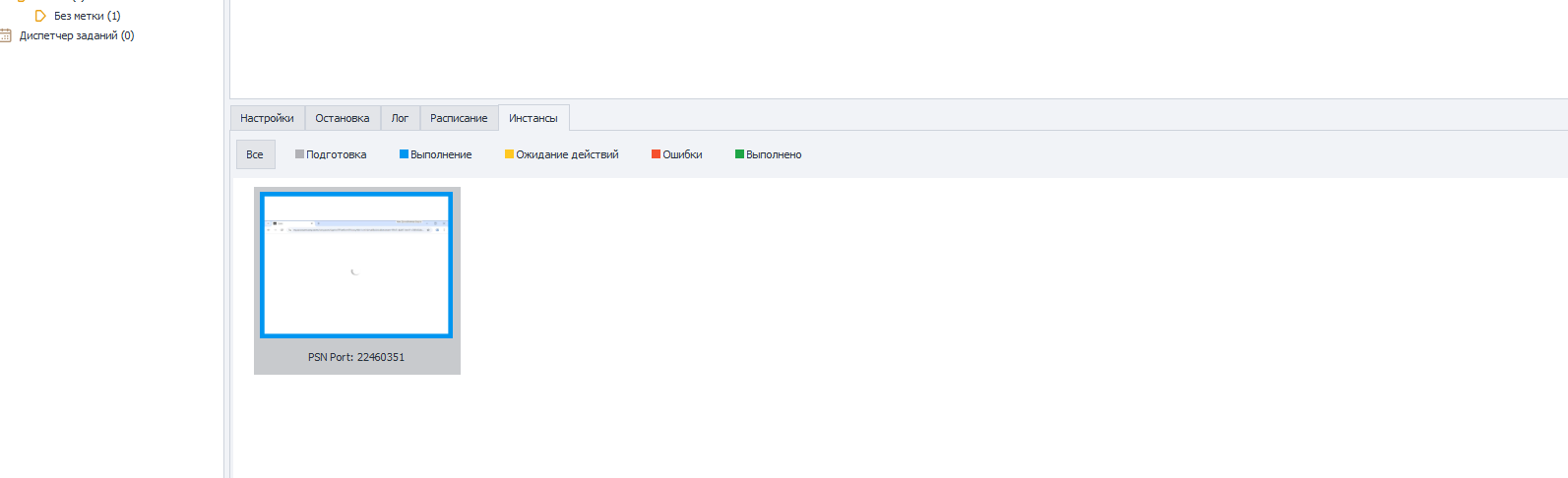
Task: Show all instances with Все filter
Action: [x=255, y=154]
